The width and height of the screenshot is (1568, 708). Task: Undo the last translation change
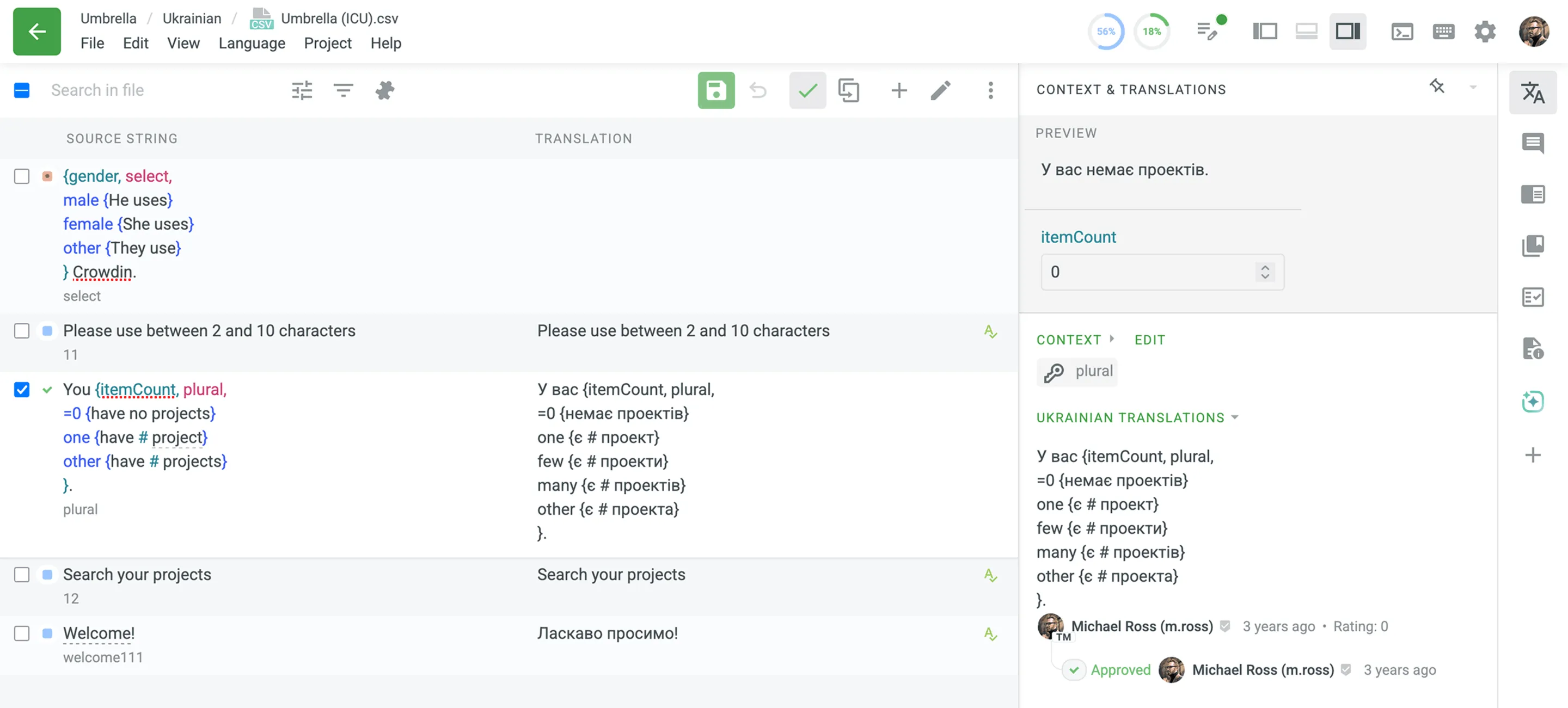(x=758, y=90)
